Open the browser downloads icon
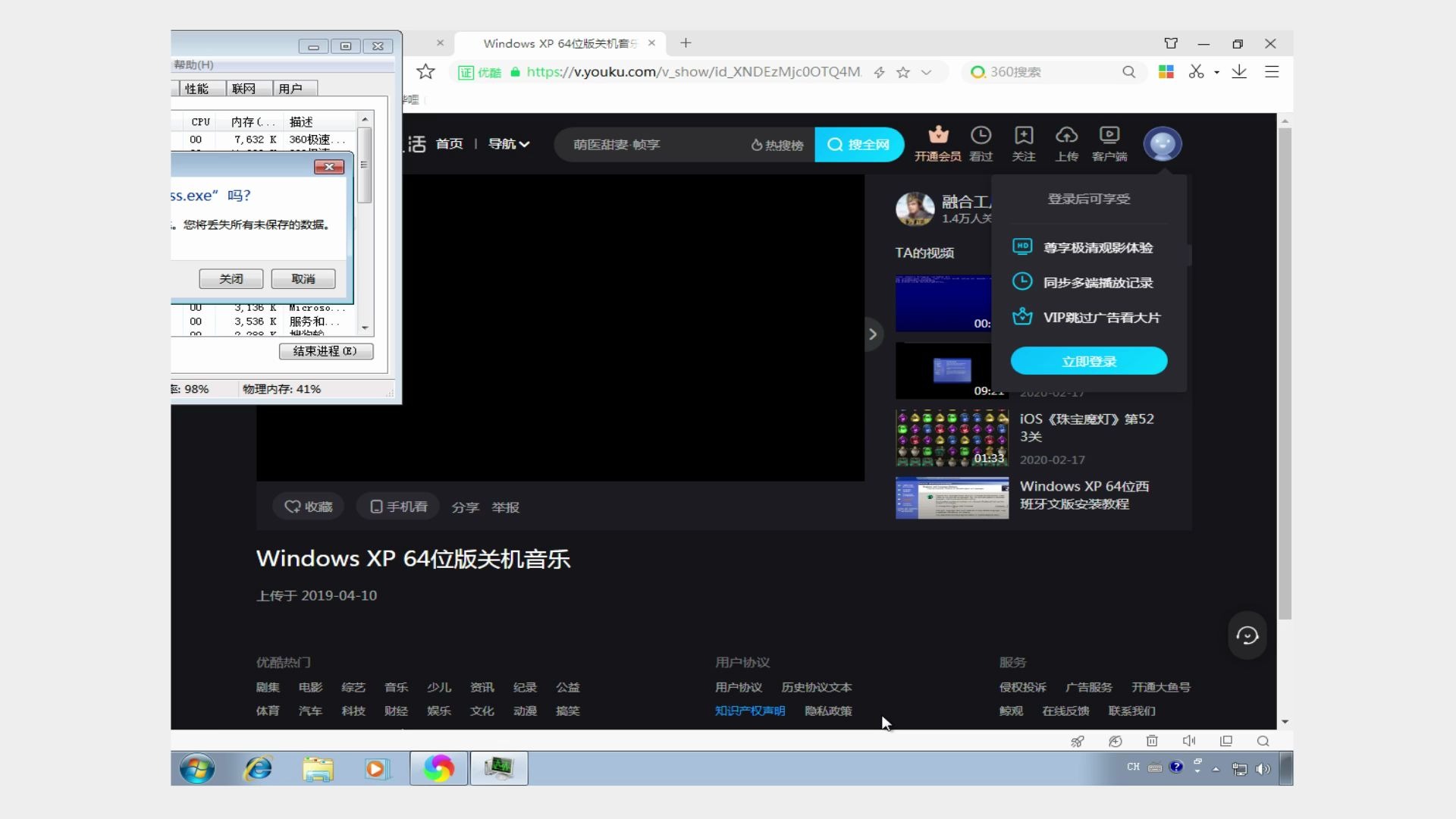Screen dimensions: 1456x819 pyautogui.click(x=1239, y=71)
